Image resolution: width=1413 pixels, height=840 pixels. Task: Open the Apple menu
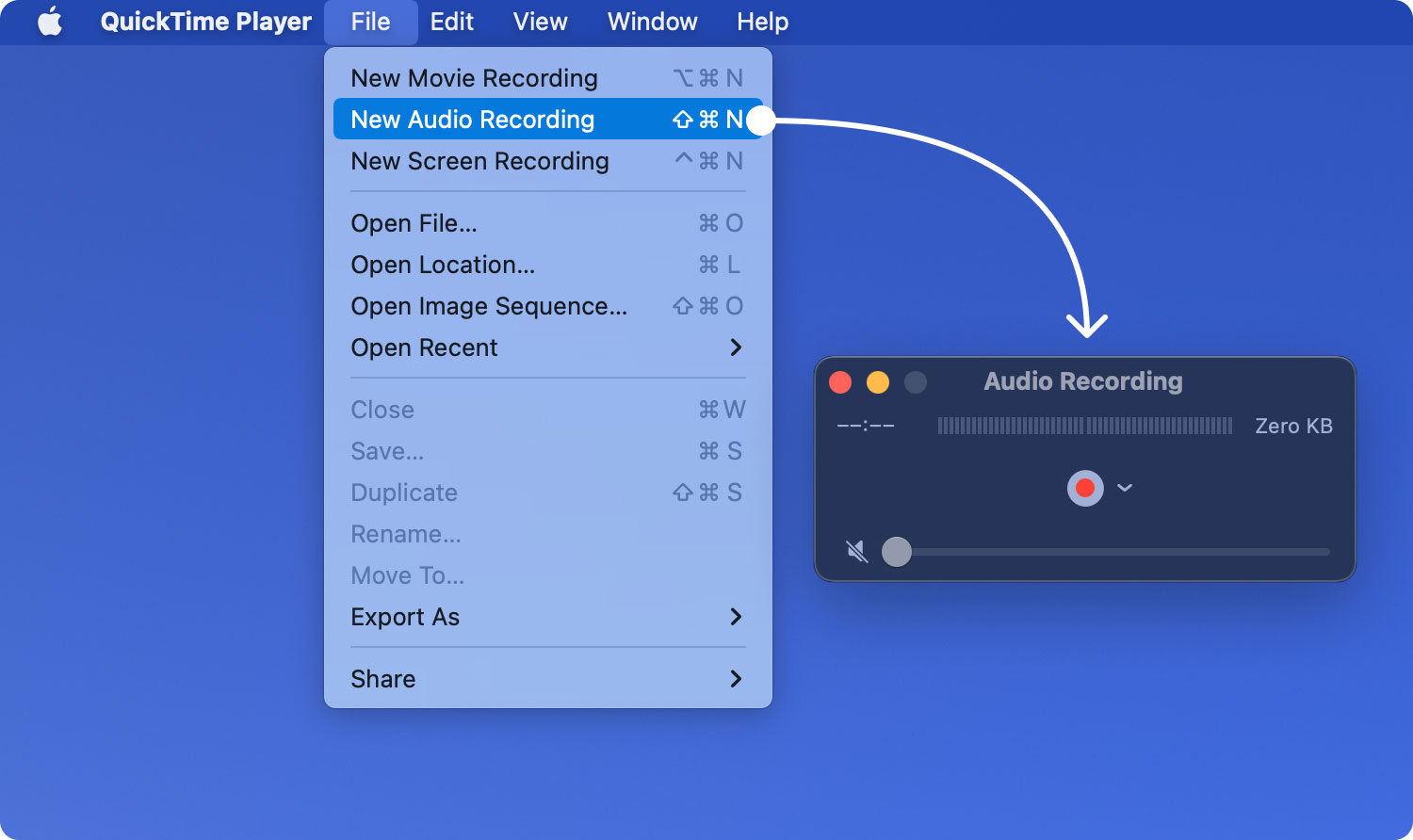click(x=50, y=21)
